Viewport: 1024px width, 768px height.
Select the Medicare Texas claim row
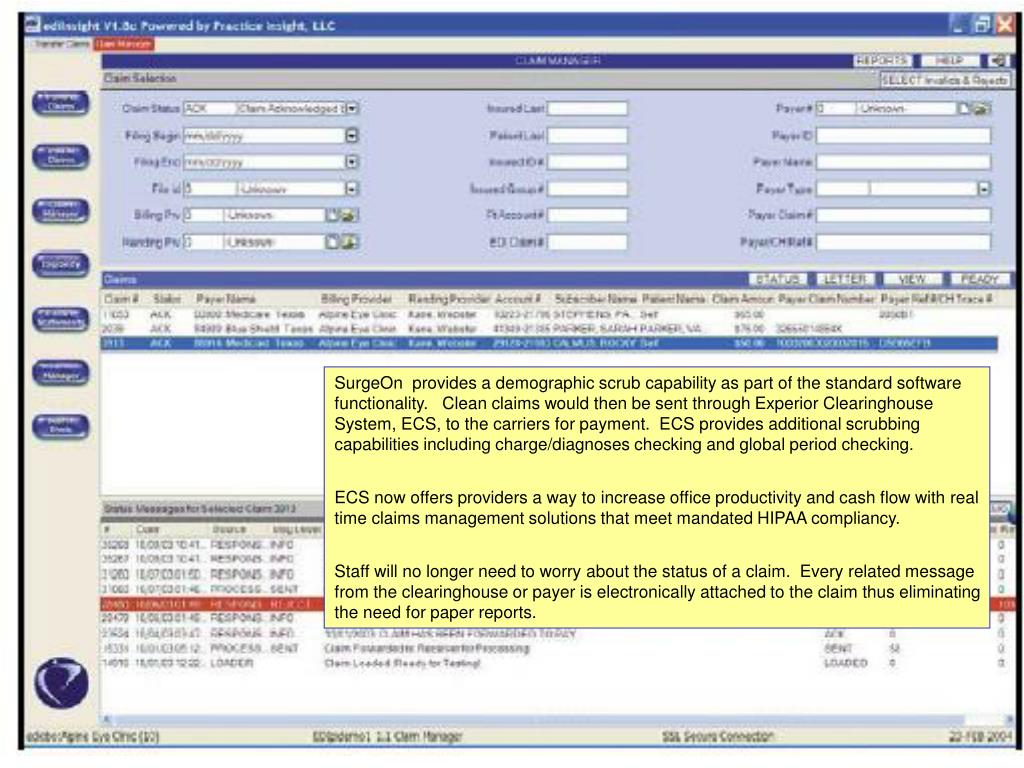point(549,314)
